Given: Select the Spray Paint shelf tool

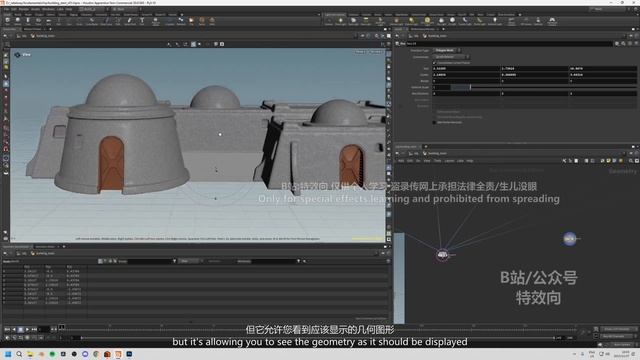Looking at the screenshot, I should [x=130, y=21].
